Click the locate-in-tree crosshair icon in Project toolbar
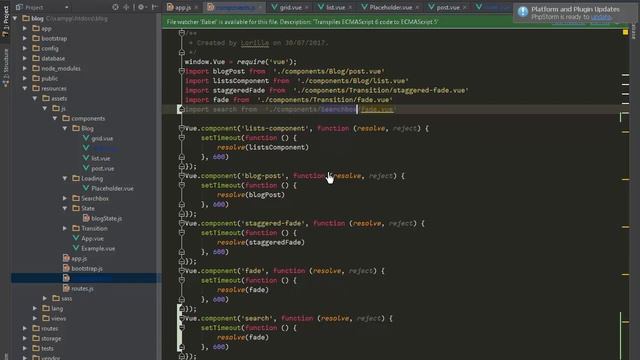This screenshot has height=360, width=640. (116, 7)
